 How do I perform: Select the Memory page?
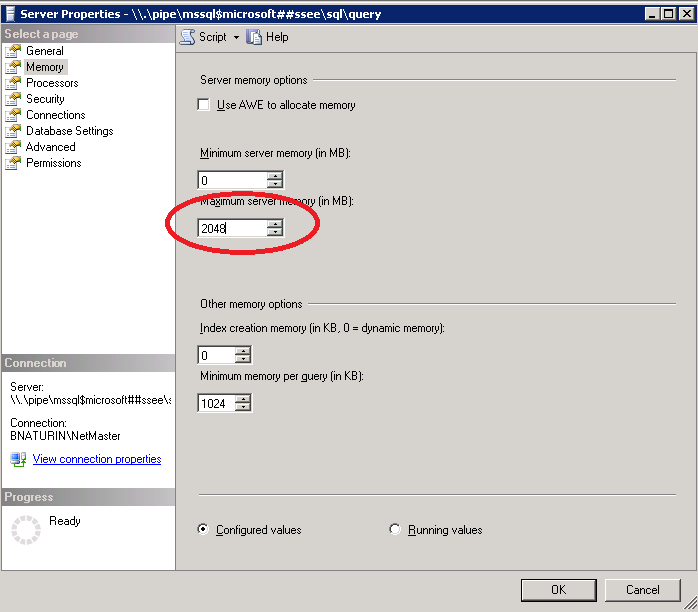45,67
